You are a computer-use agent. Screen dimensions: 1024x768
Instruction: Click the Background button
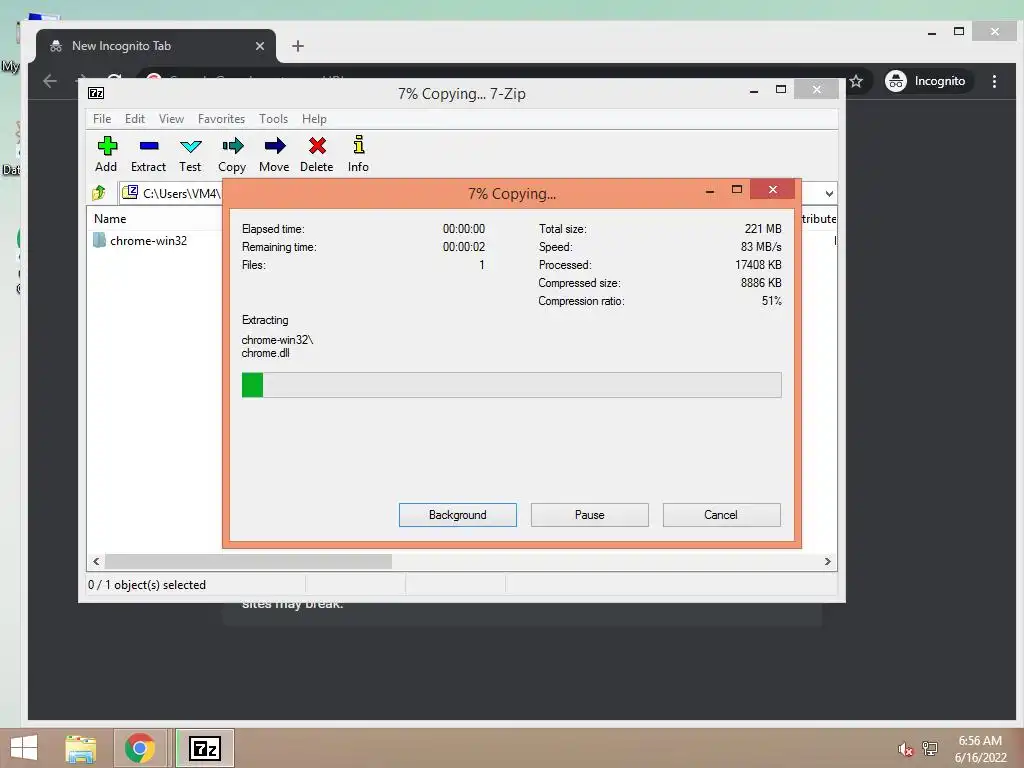pyautogui.click(x=458, y=515)
